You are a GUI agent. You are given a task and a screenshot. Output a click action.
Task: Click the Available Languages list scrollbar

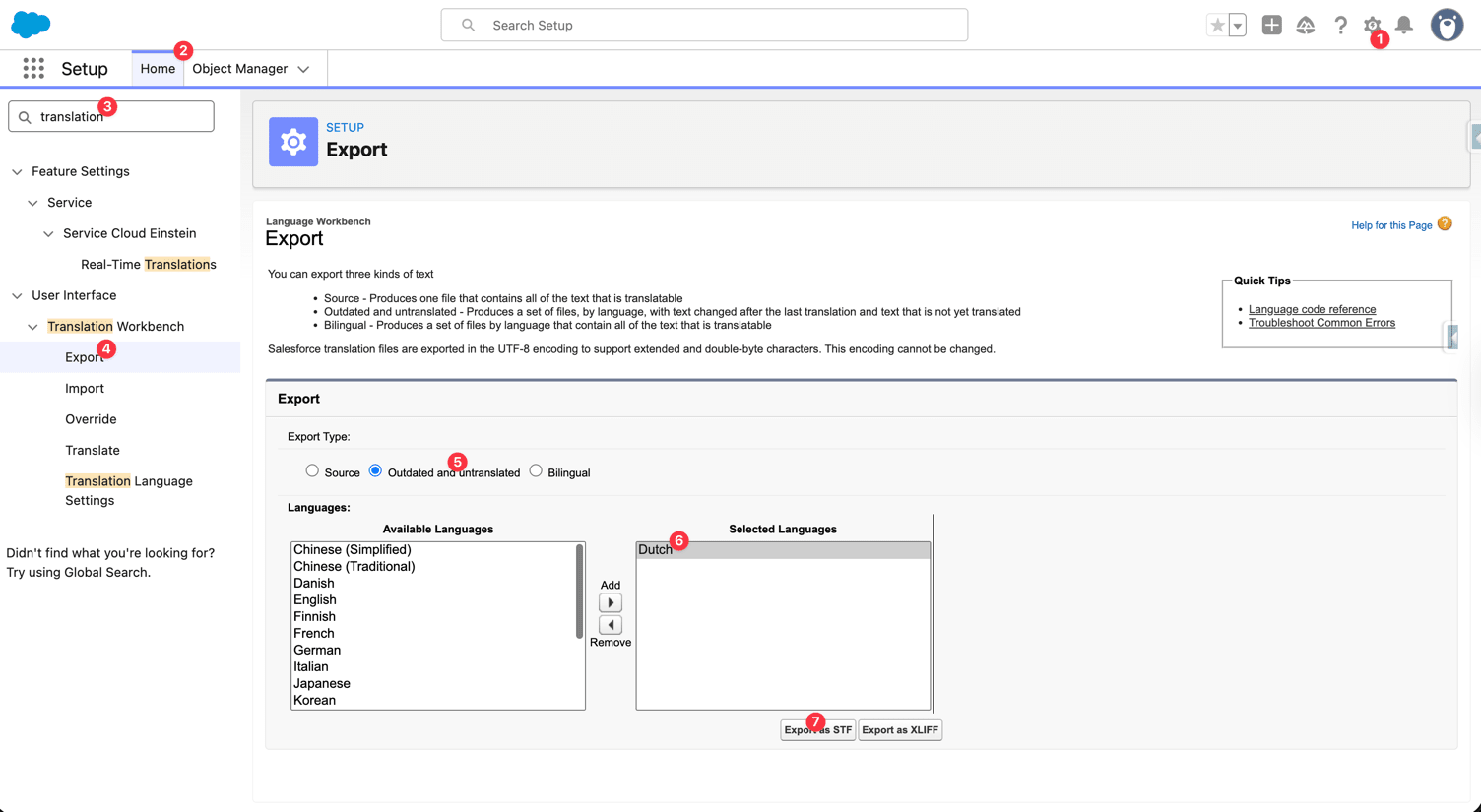pyautogui.click(x=579, y=591)
